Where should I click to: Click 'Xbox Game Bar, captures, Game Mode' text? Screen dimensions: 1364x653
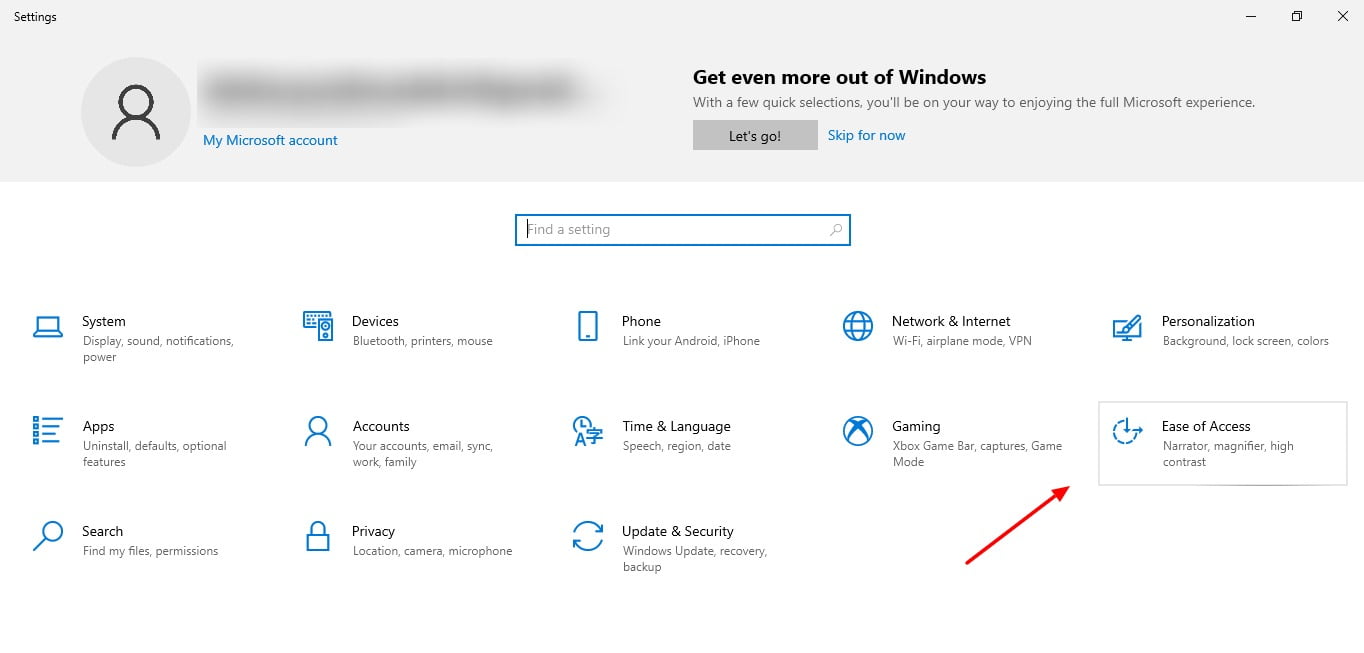coord(977,454)
